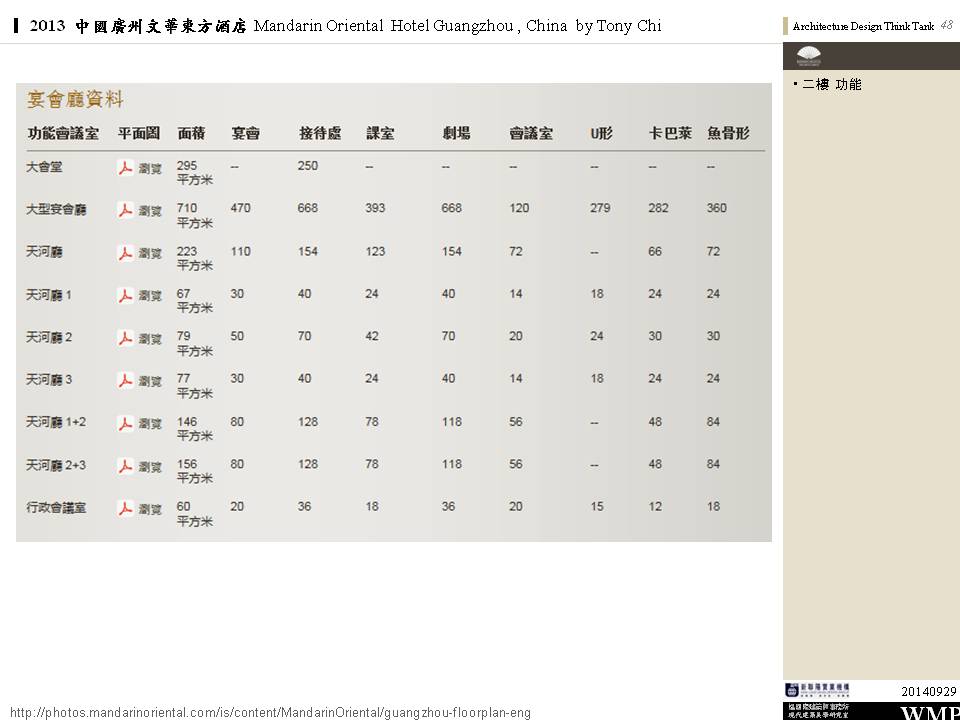Screen dimensions: 960x720
Task: Click the 二樓 功能 bullet text
Action: 831,85
